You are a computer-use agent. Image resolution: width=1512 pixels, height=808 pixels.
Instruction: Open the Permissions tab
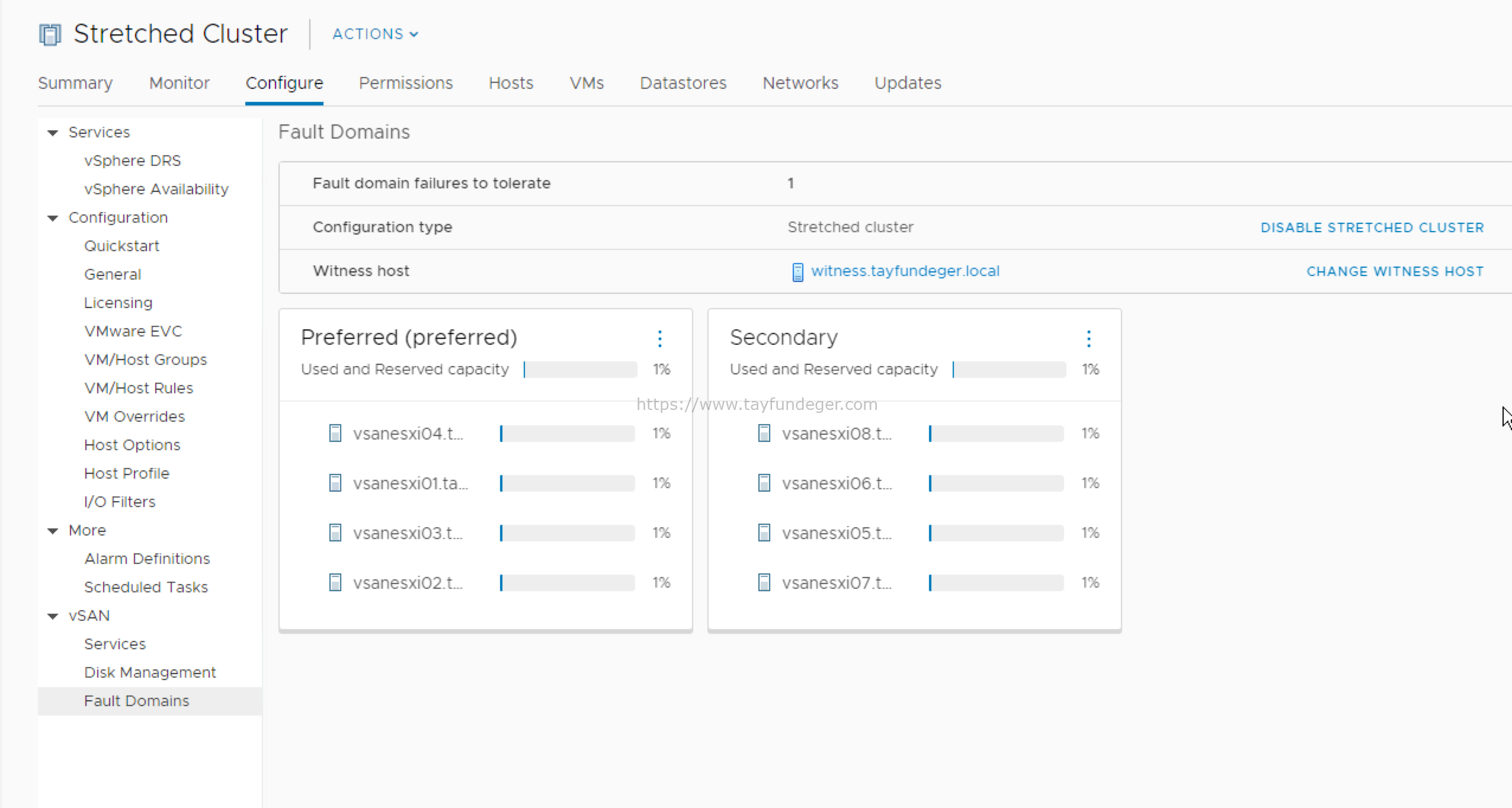406,83
